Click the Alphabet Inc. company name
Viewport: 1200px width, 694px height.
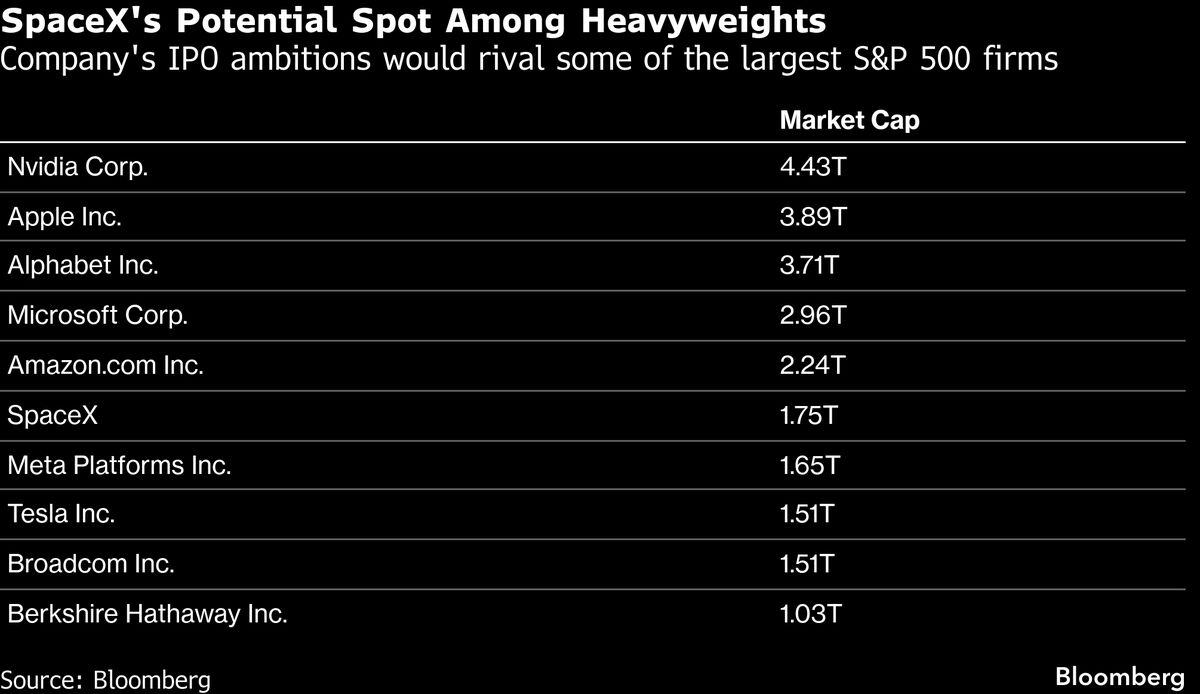(x=83, y=266)
